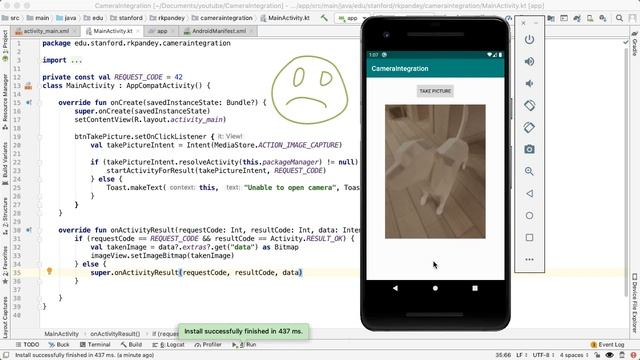Open the Event Log

point(608,344)
